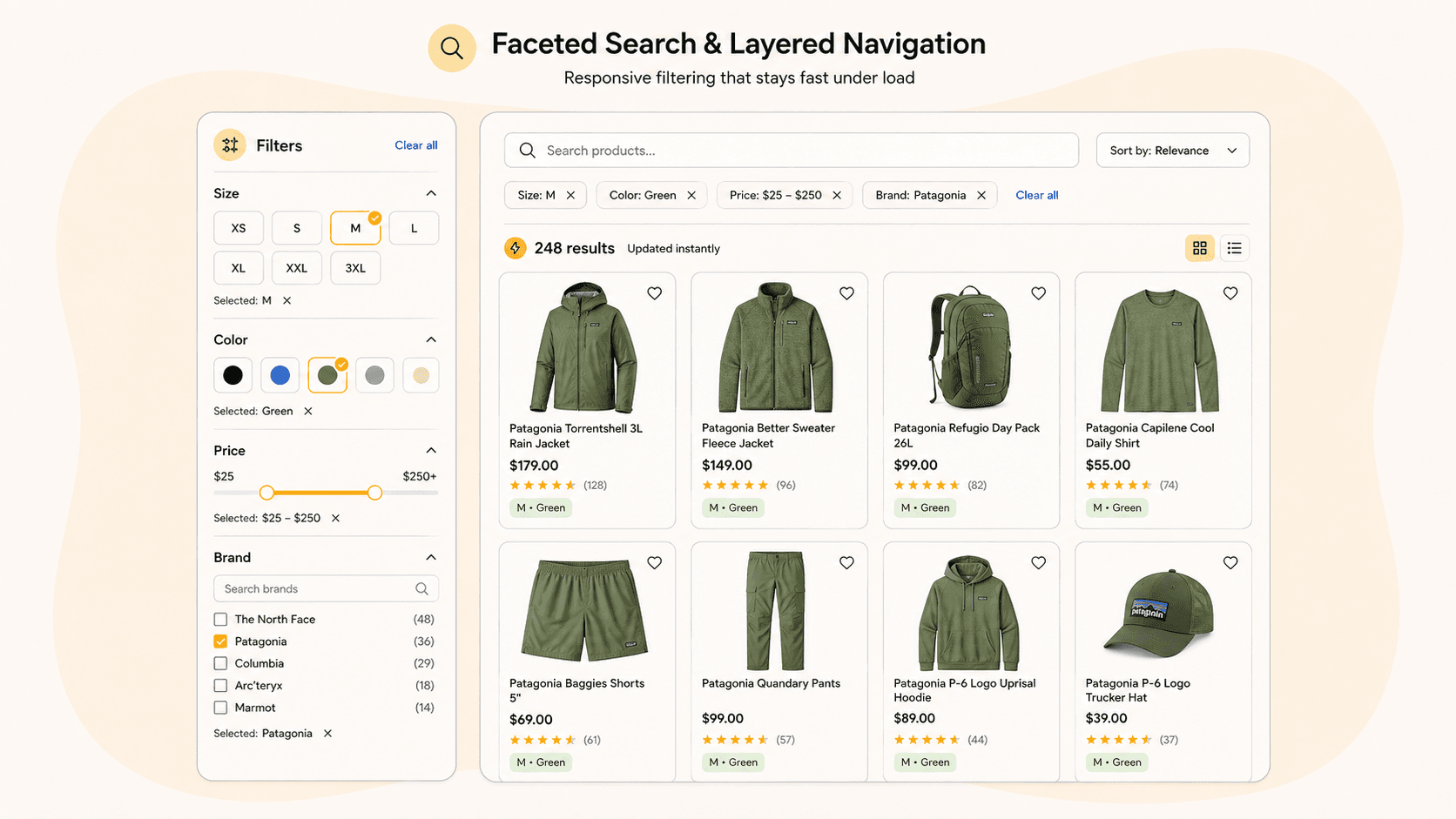This screenshot has width=1456, height=819.
Task: Check the Columbia brand checkbox
Action: click(220, 663)
